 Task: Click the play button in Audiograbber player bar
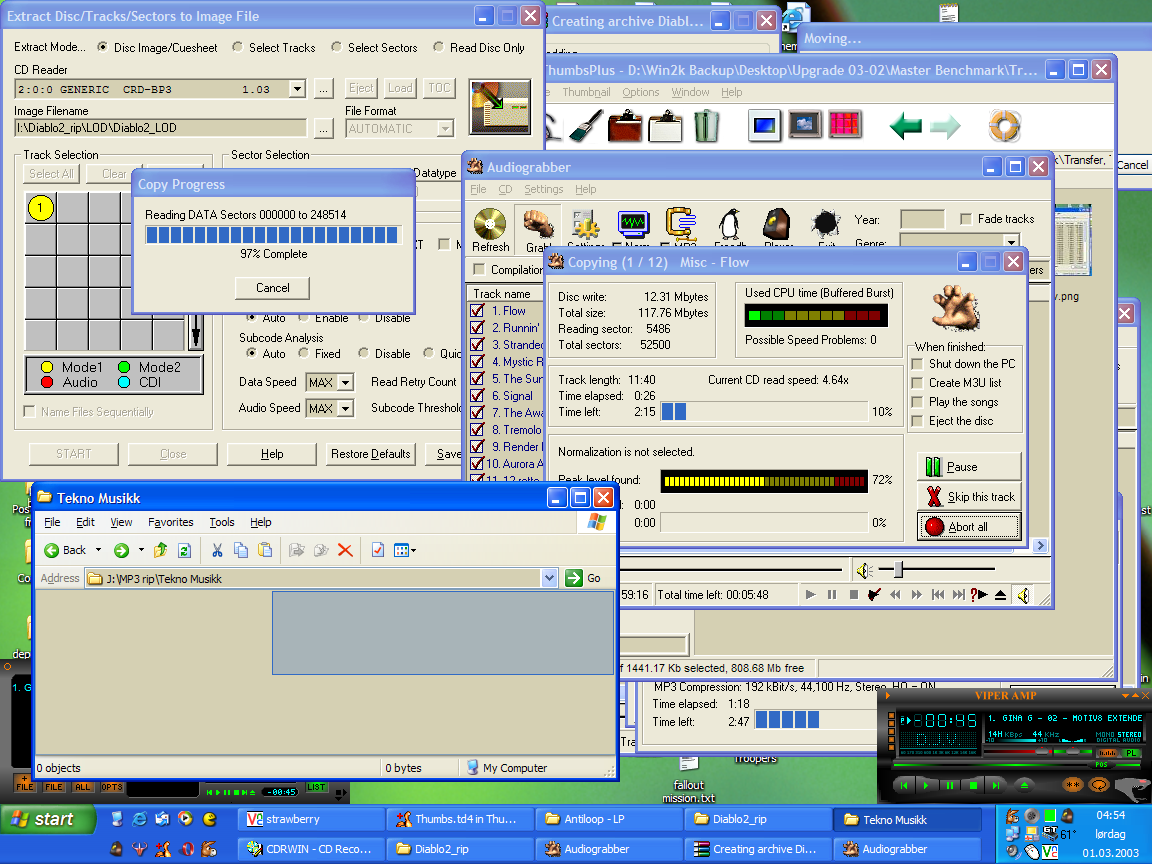pyautogui.click(x=810, y=594)
